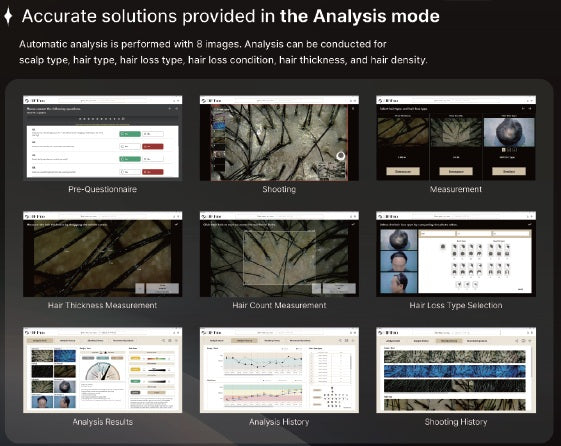This screenshot has height=446, width=561.
Task: Switch to last tab in Shooting History window
Action: coord(476,341)
